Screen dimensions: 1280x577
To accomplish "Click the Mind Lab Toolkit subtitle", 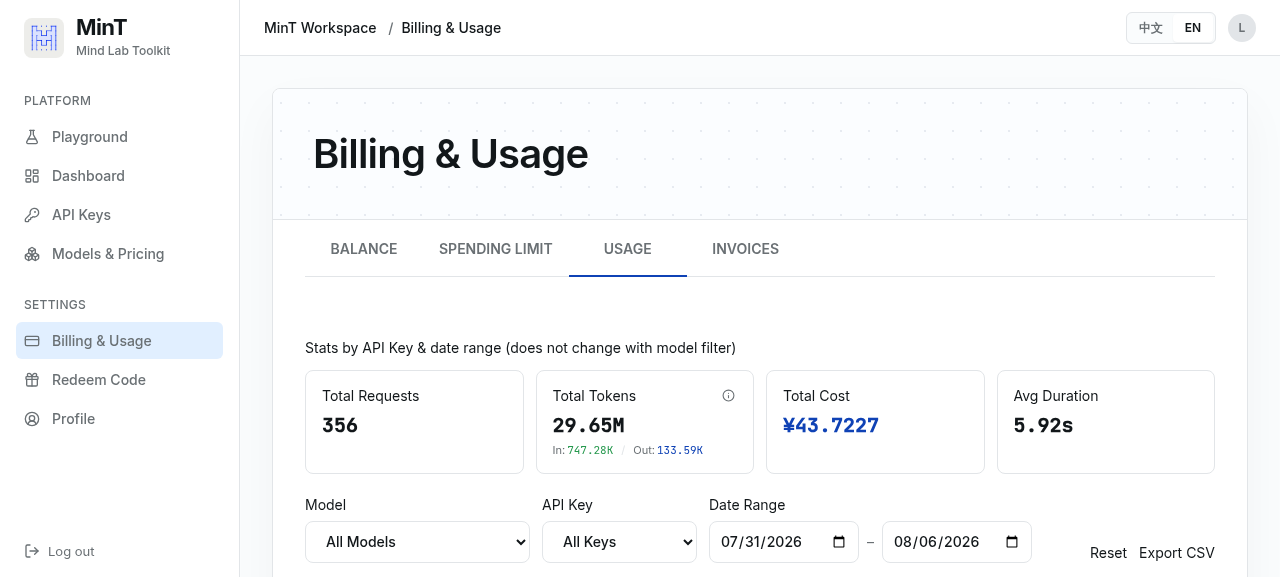I will point(123,51).
